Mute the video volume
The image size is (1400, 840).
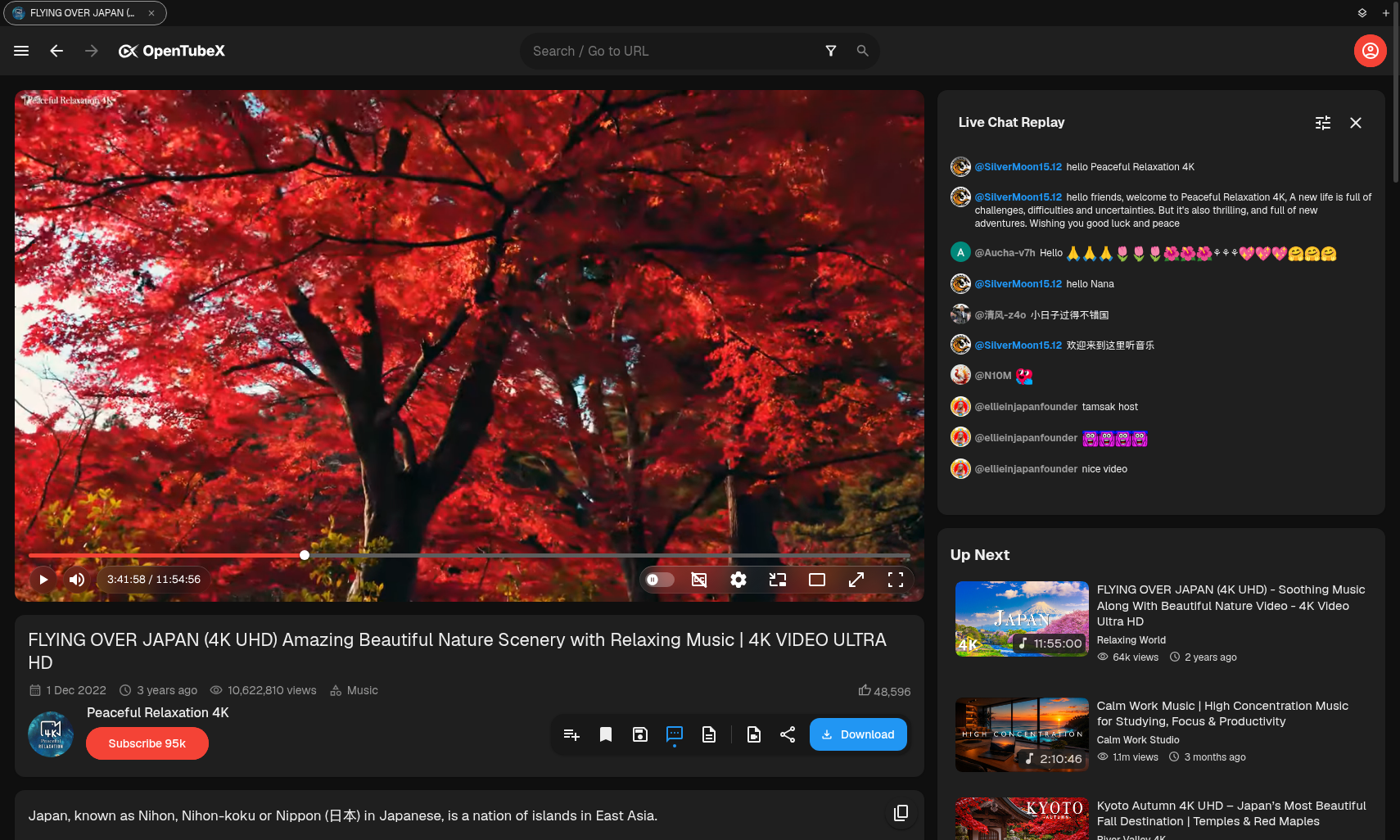pos(77,580)
